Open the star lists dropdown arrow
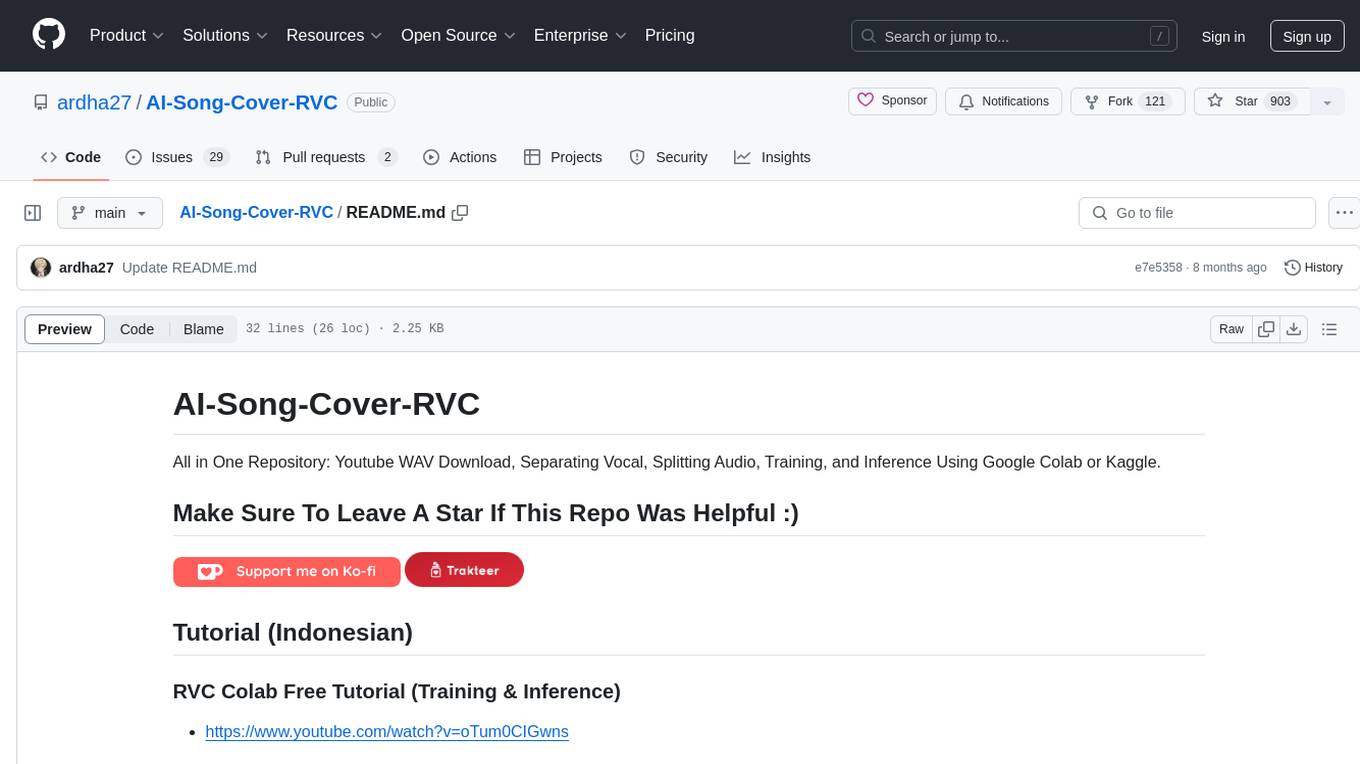Screen dimensions: 1360x764 pyautogui.click(x=1327, y=102)
